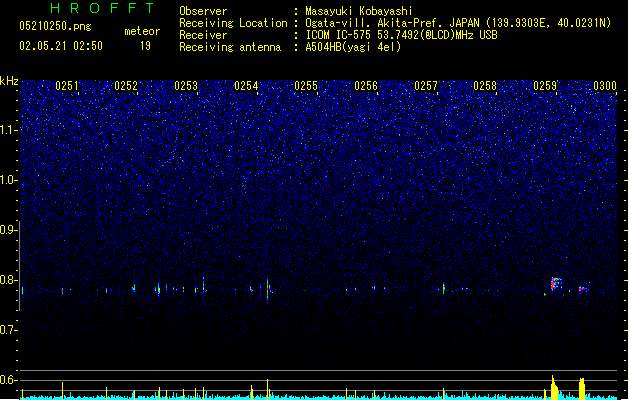This screenshot has width=629, height=400.
Task: Click the wide yellow power bar below 0259
Action: click(x=554, y=388)
